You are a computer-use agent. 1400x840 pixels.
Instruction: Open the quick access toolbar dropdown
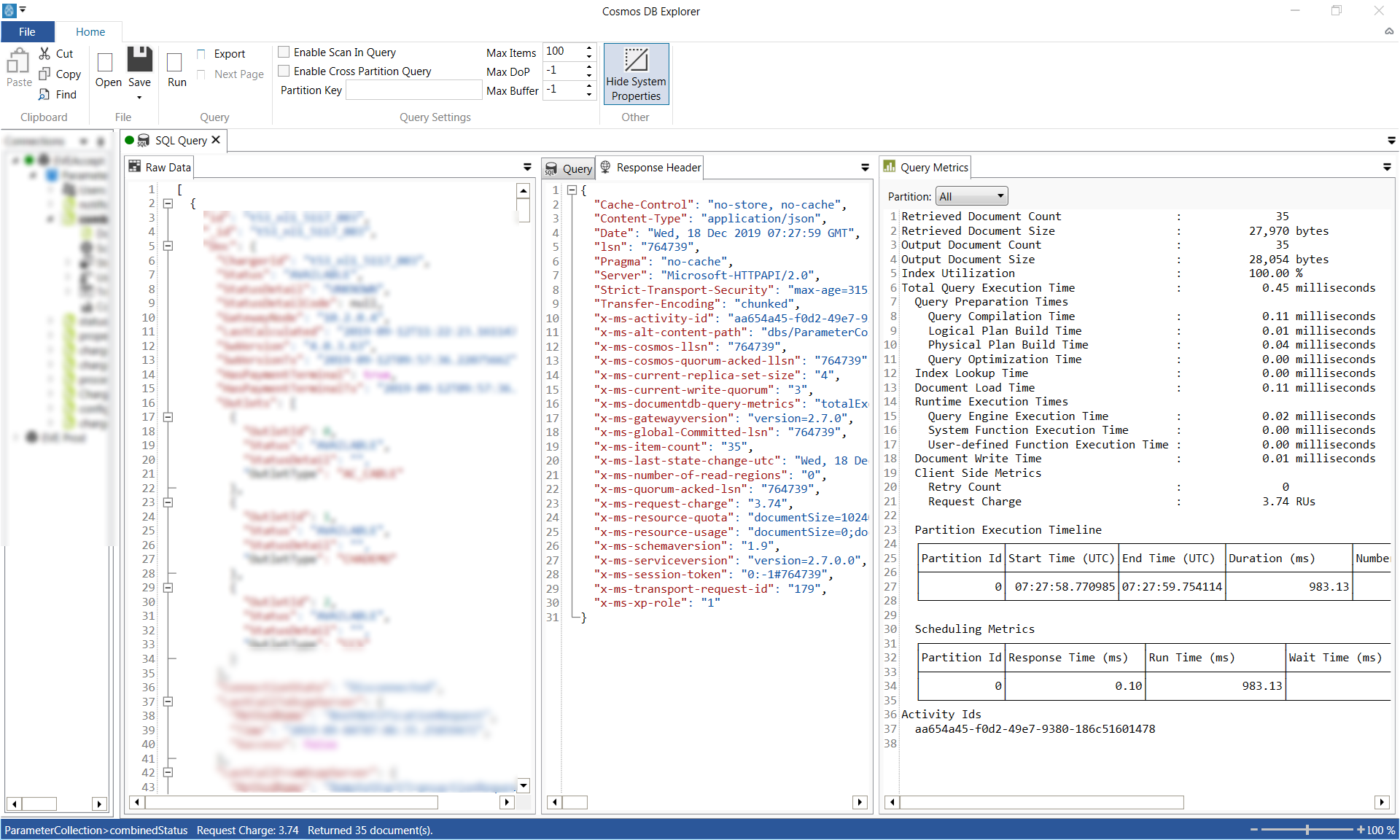point(23,10)
